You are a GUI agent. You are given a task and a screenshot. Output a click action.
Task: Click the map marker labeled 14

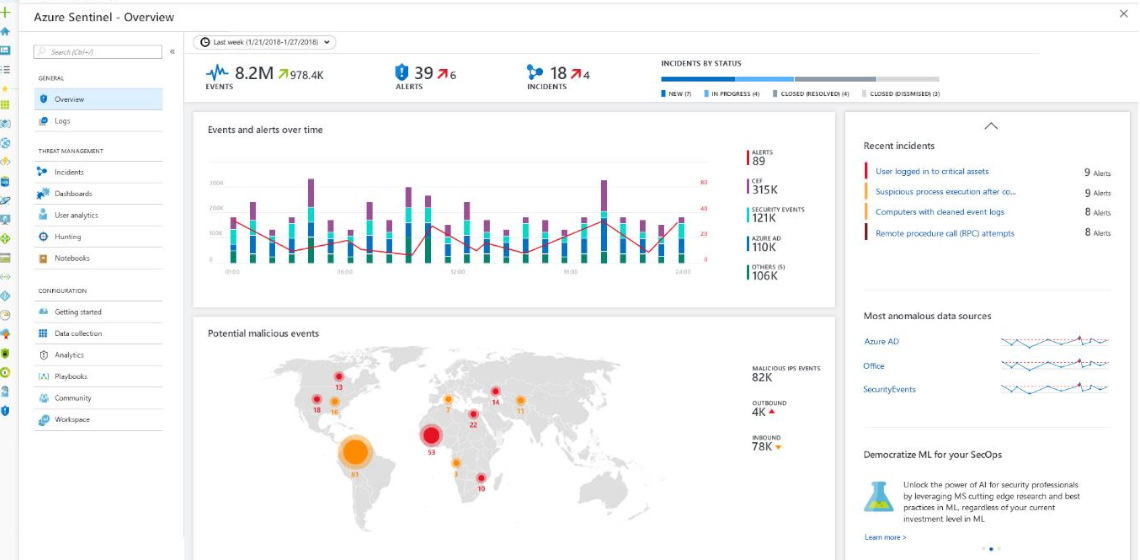point(495,391)
